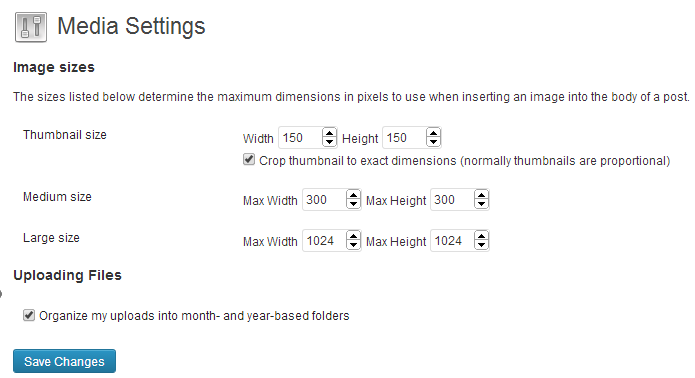Viewport: 695px width, 378px height.
Task: Click the Organize my uploads label text
Action: coord(194,316)
